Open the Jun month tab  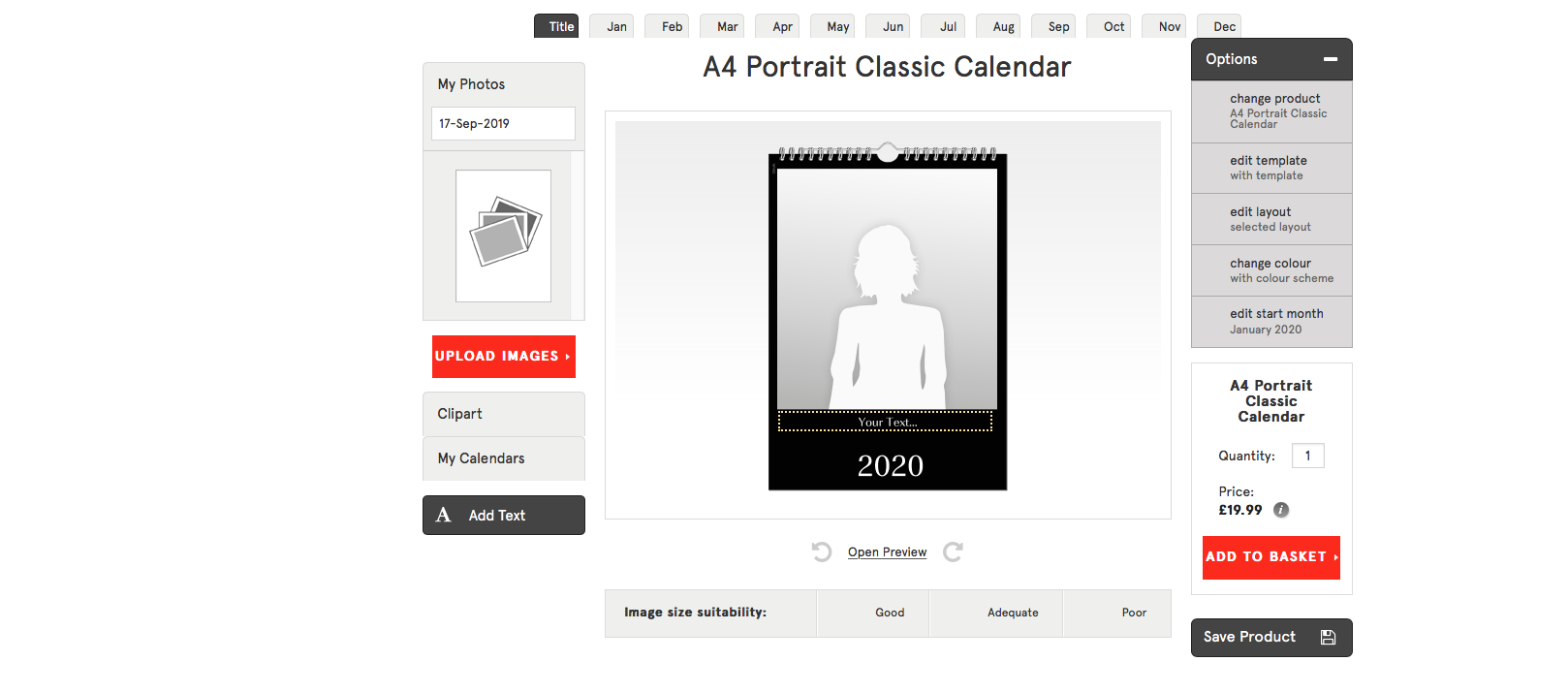click(x=893, y=27)
